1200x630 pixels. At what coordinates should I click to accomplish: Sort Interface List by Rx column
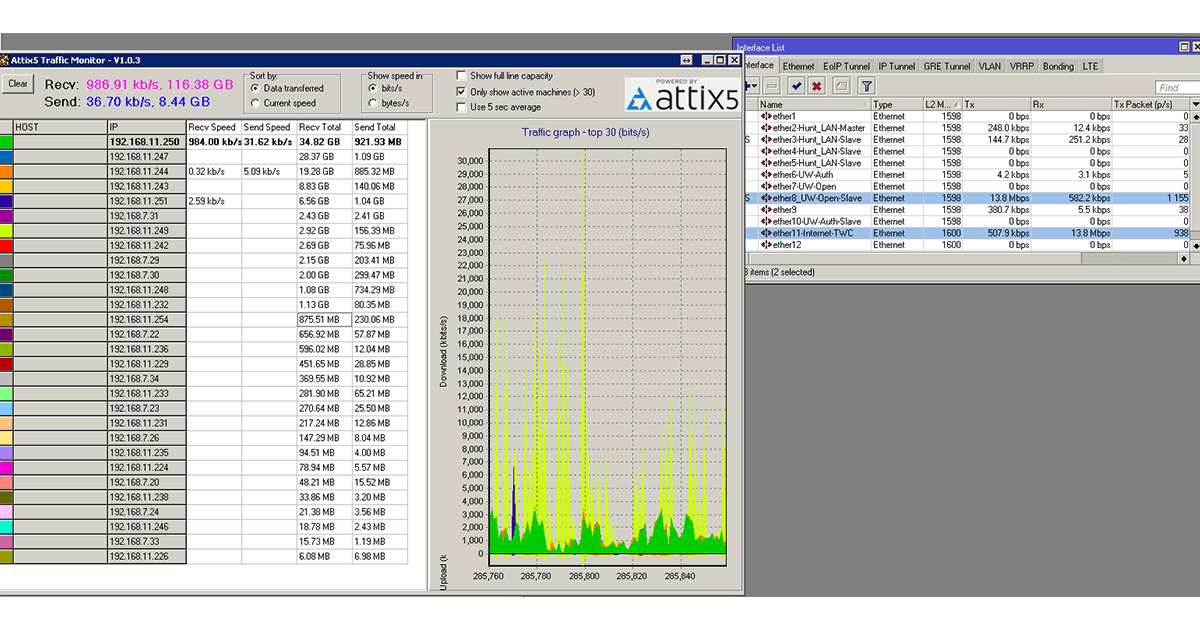pos(1071,104)
